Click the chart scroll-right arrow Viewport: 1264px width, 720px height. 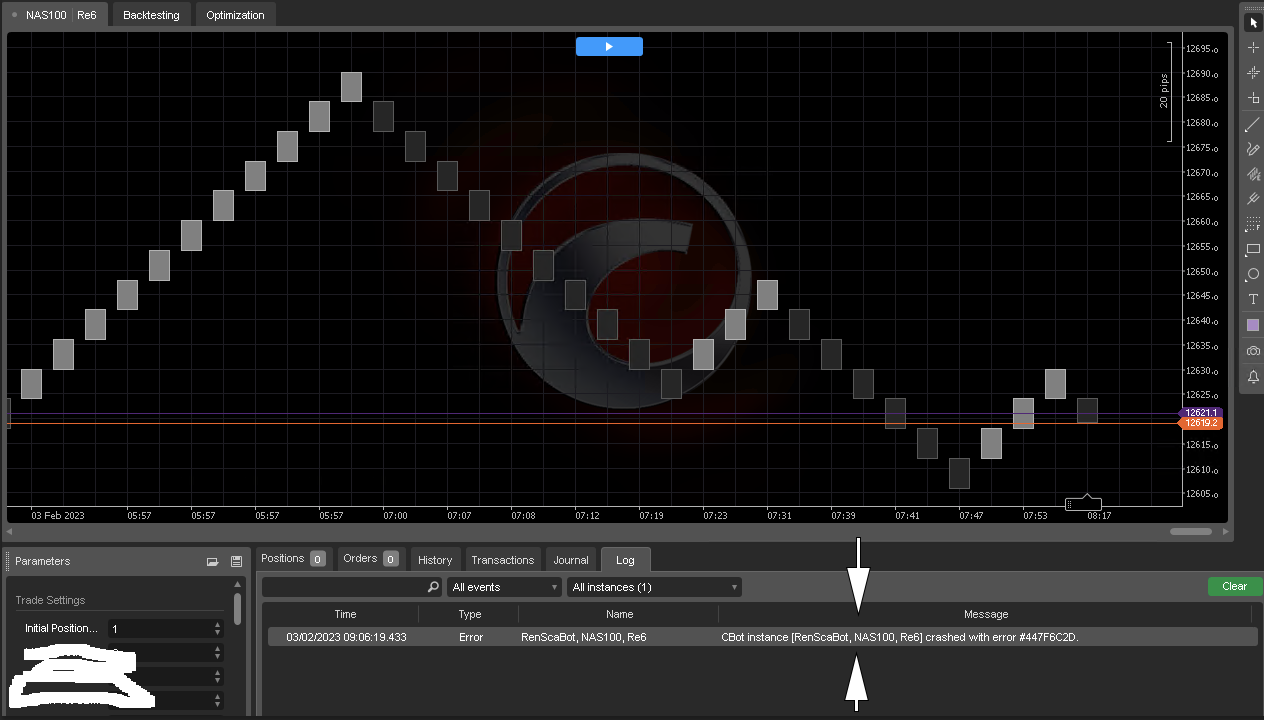tap(1226, 532)
